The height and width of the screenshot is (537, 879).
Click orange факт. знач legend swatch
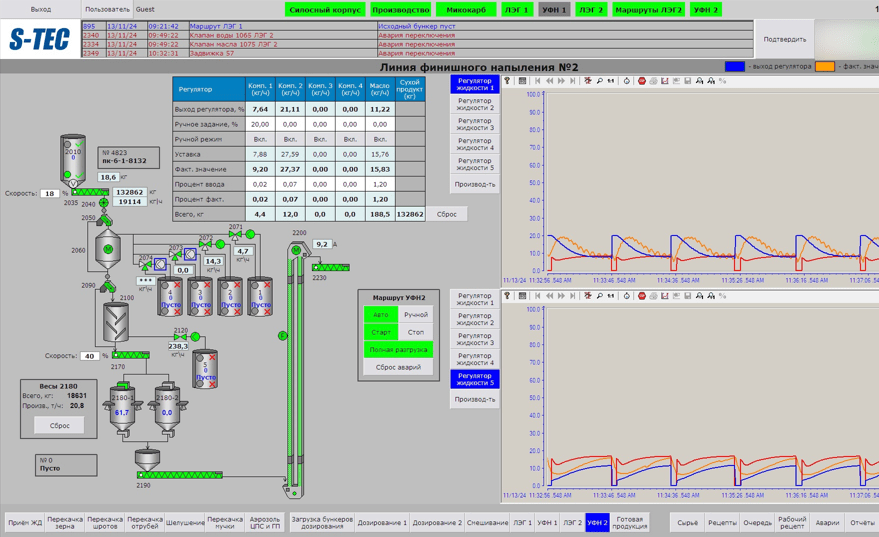click(x=825, y=66)
